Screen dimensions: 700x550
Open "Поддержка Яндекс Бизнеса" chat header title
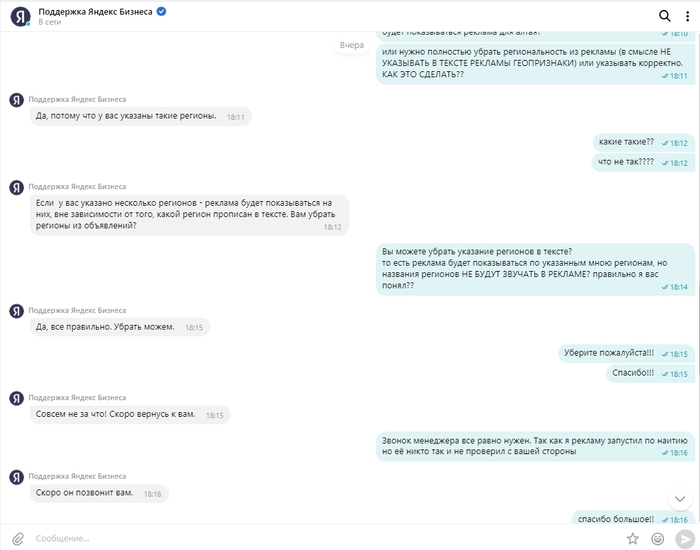pyautogui.click(x=96, y=11)
